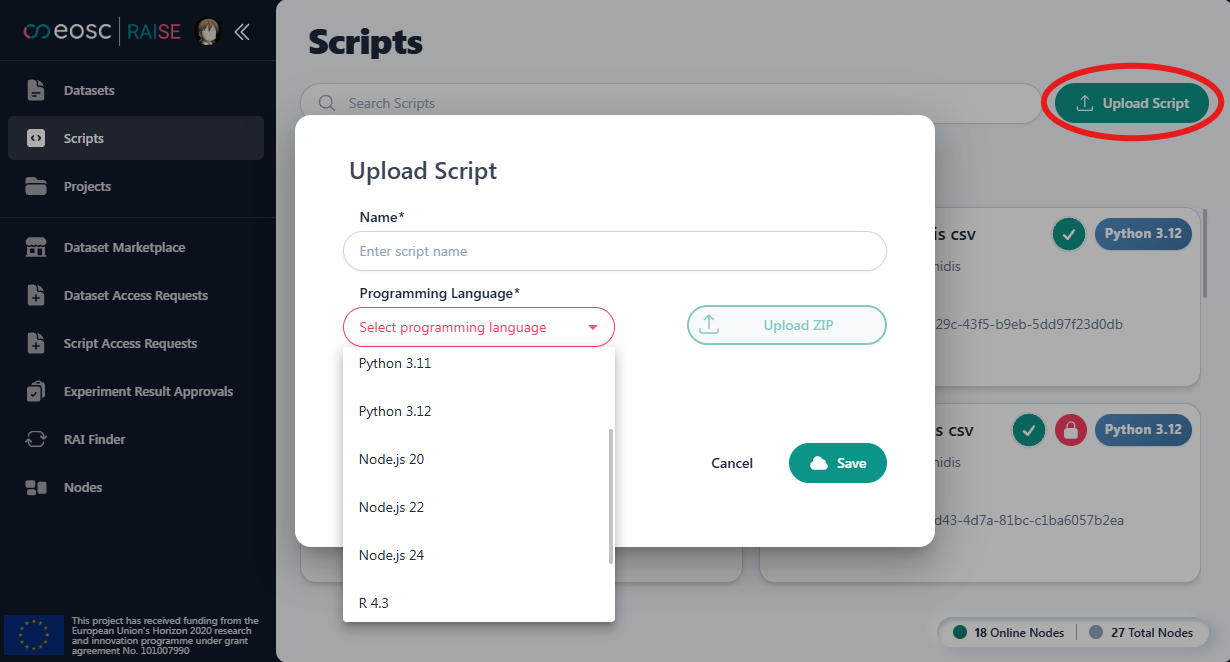The image size is (1230, 662).
Task: Save the new script
Action: (x=837, y=463)
